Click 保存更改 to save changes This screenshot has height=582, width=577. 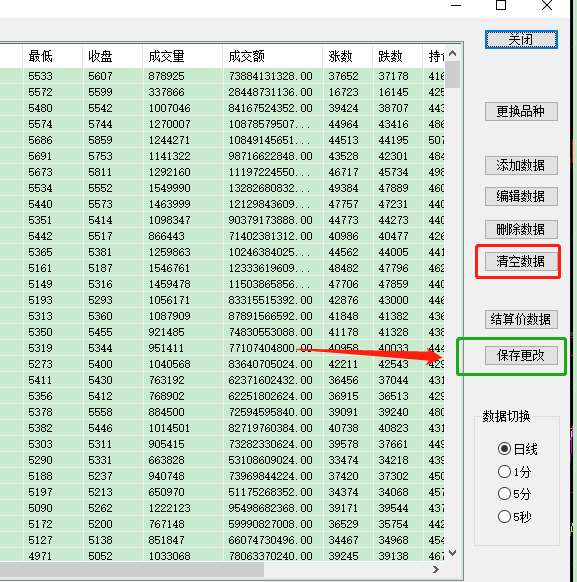[x=521, y=356]
